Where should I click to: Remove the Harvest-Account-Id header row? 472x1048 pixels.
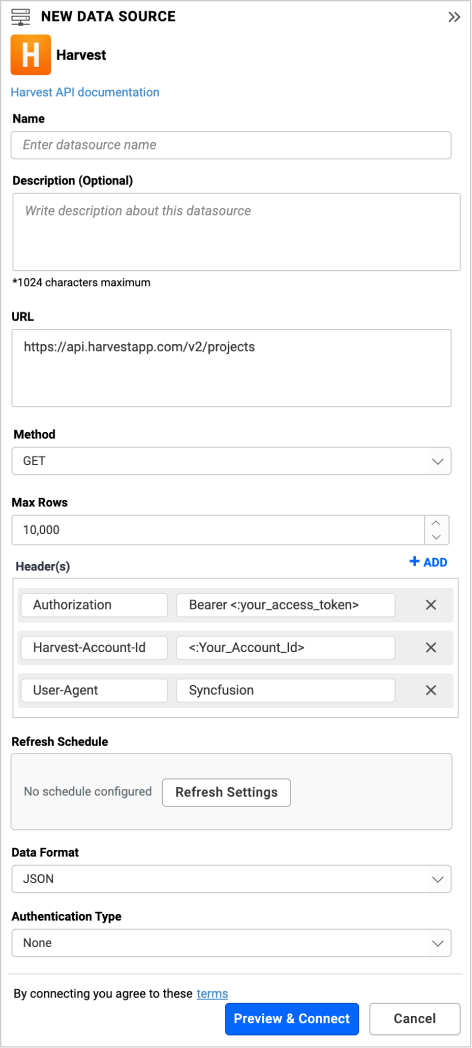(x=431, y=648)
